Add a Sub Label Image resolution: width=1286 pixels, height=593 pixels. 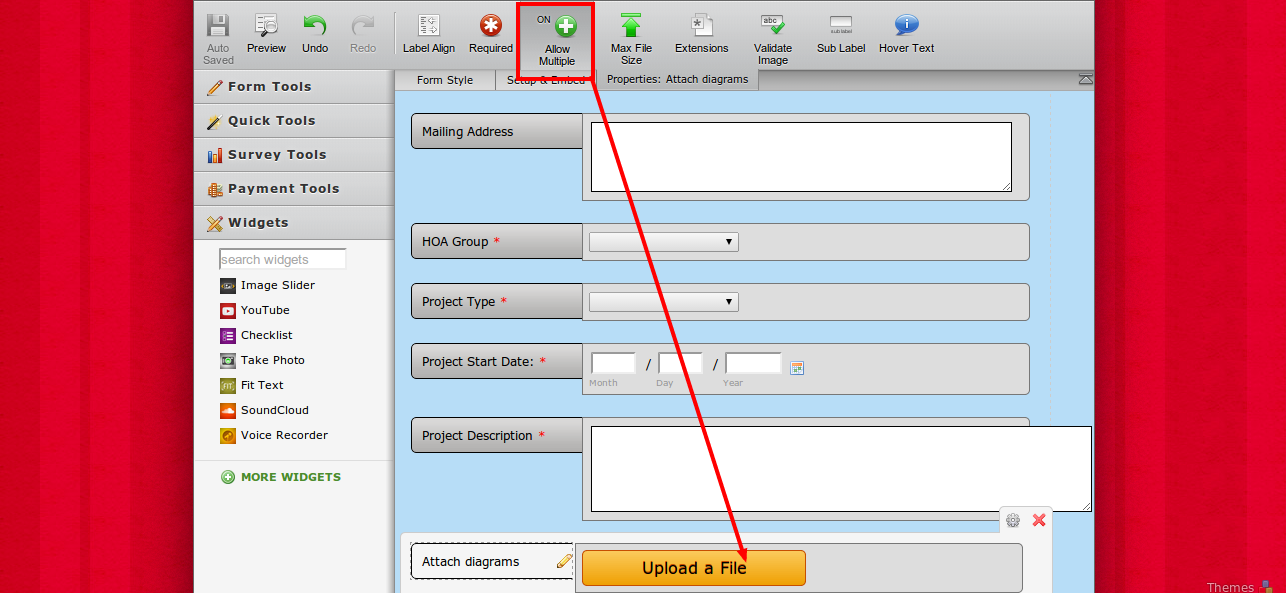click(841, 34)
